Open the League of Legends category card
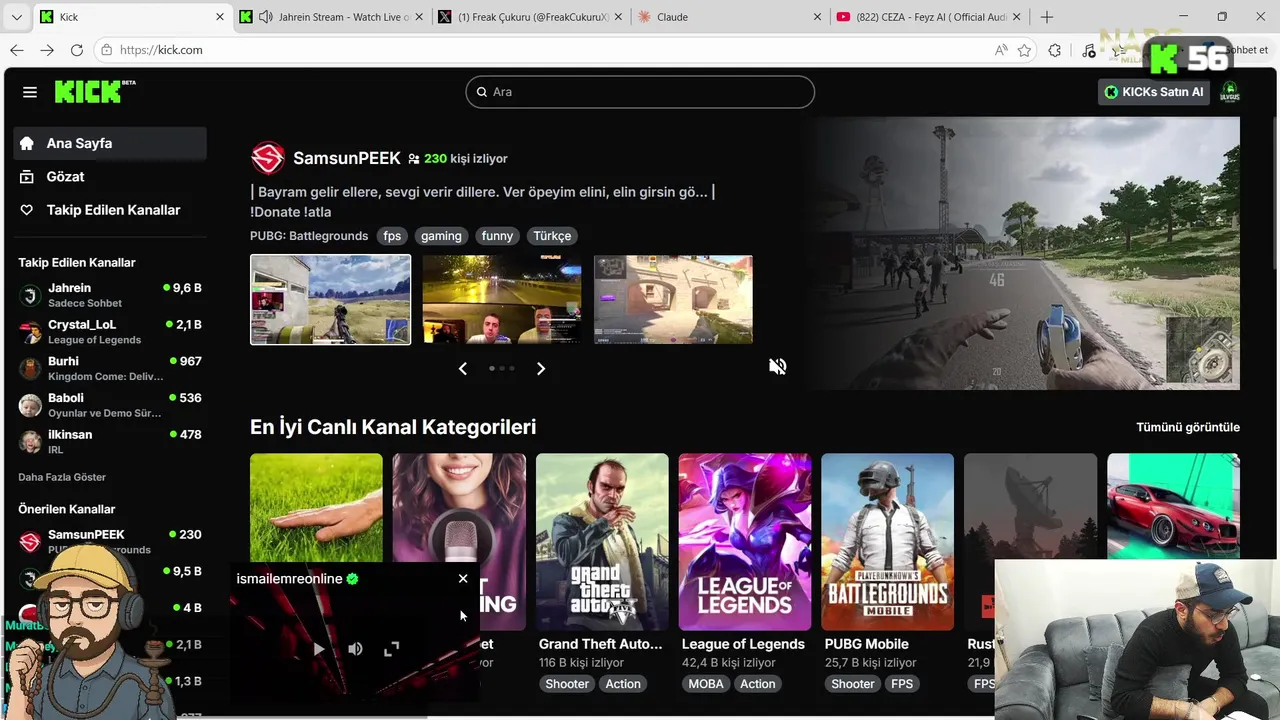The width and height of the screenshot is (1280, 720). tap(745, 541)
